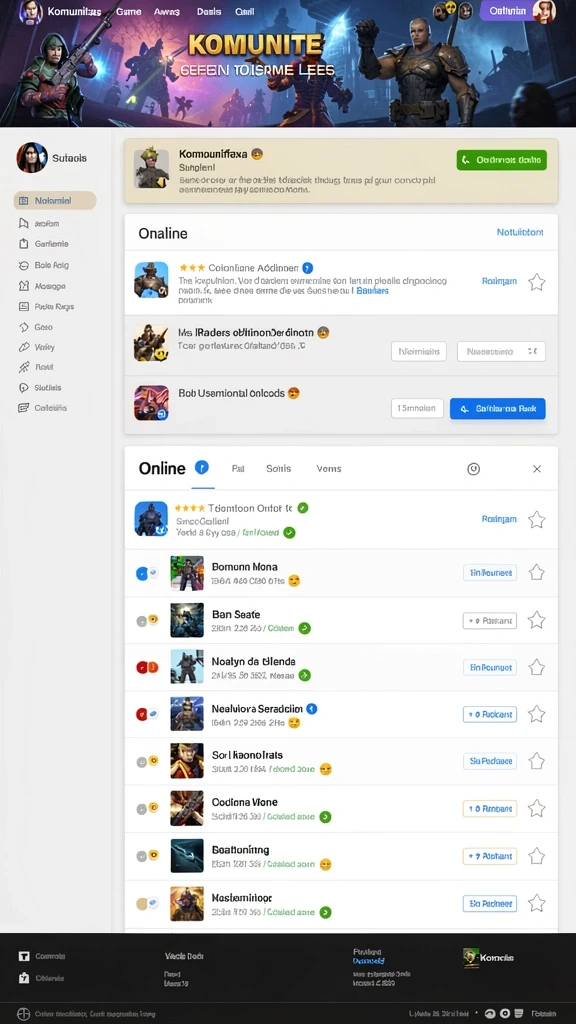Star the Boatloniing row
The image size is (576, 1024).
[x=536, y=856]
